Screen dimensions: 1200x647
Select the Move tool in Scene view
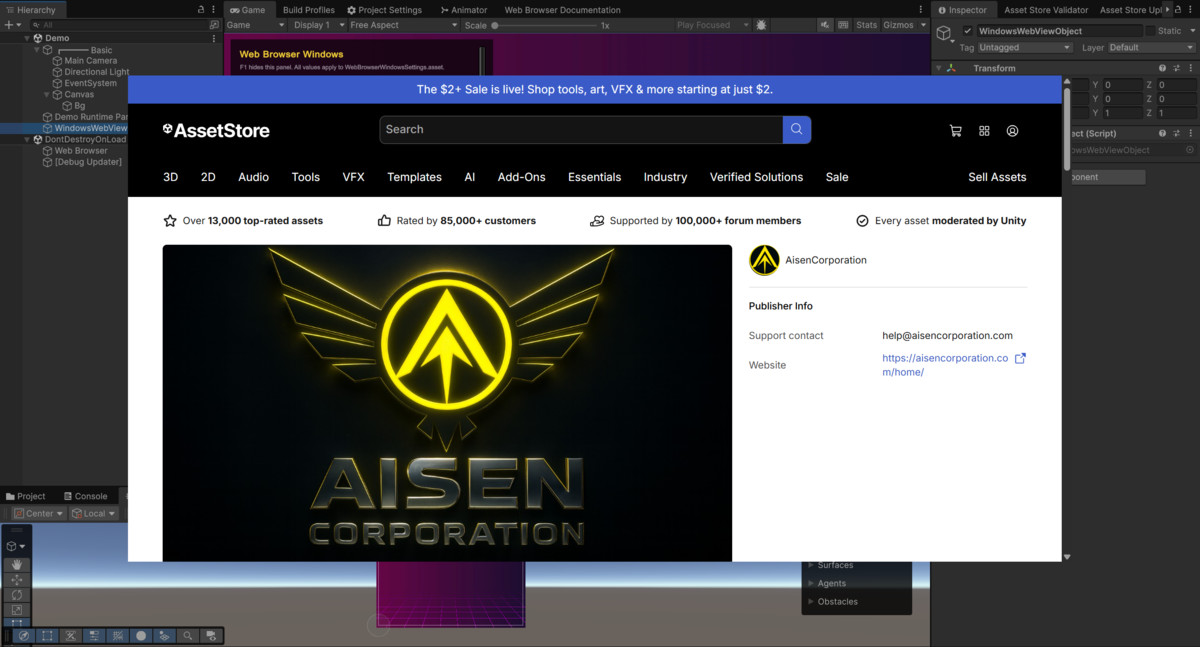(x=17, y=580)
